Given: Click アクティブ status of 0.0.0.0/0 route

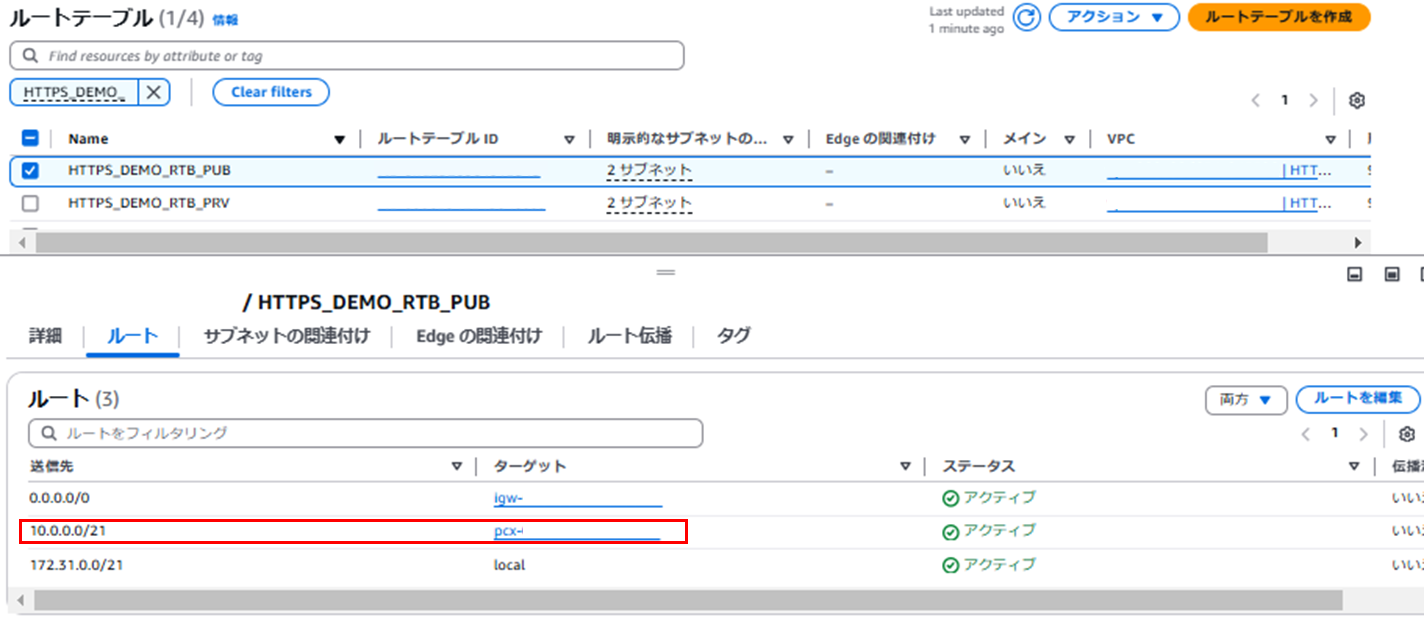Looking at the screenshot, I should [989, 498].
